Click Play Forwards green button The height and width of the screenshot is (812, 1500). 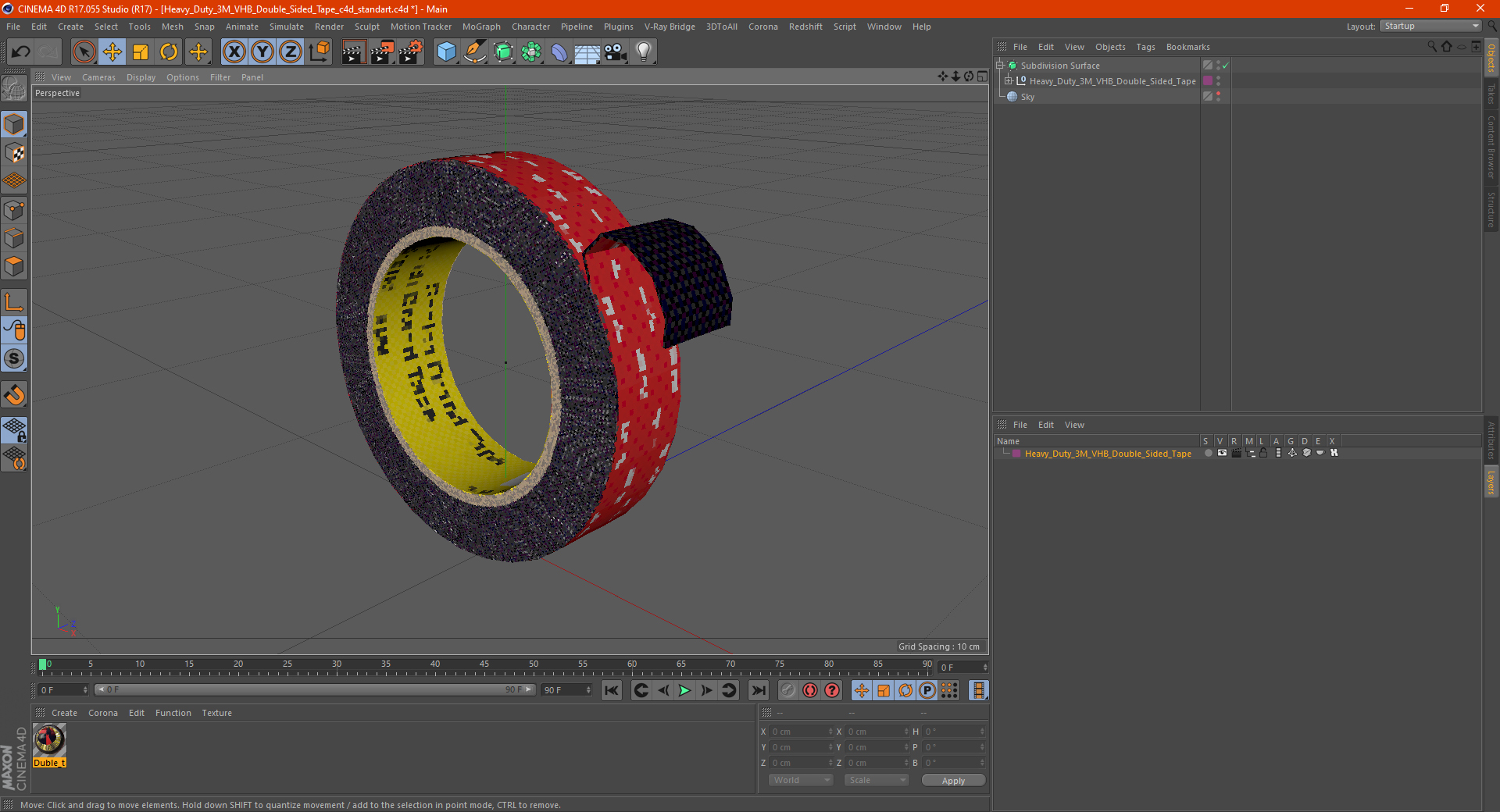tap(684, 690)
